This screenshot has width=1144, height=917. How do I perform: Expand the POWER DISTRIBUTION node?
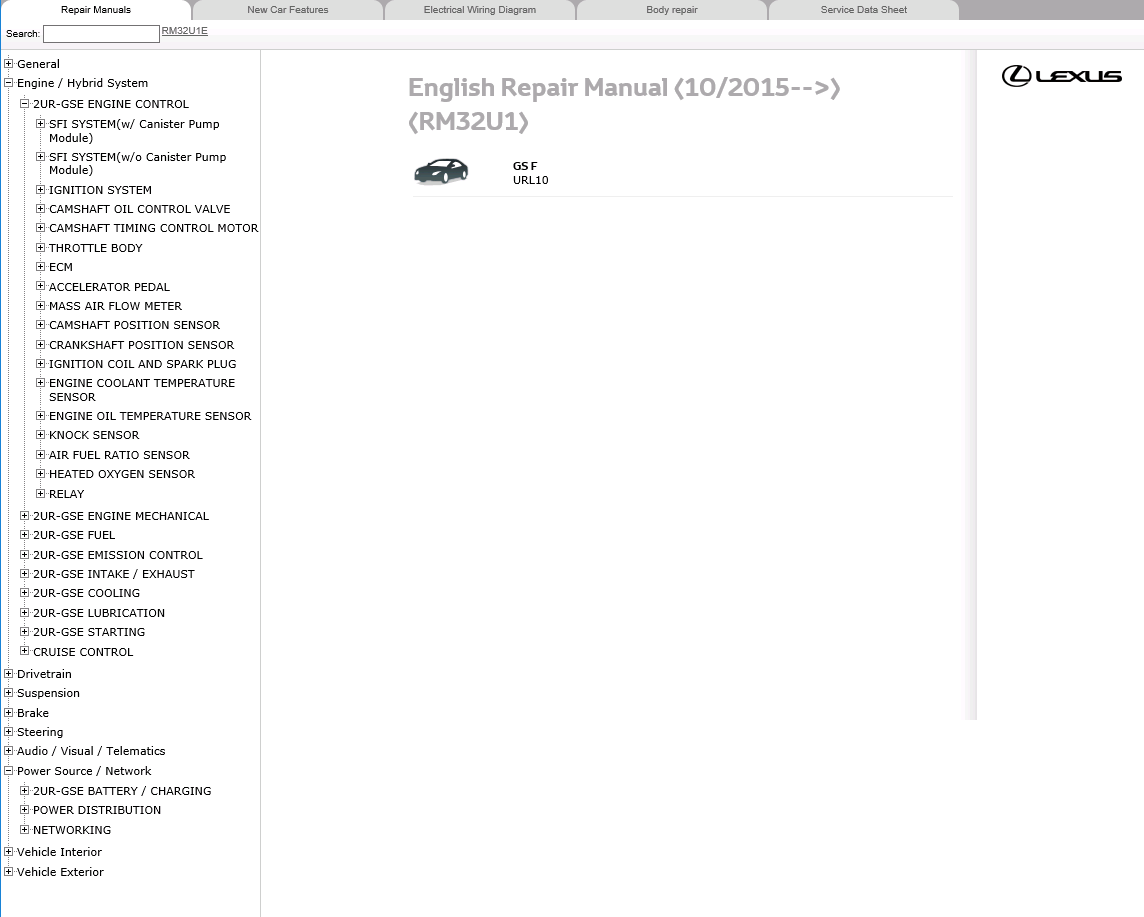[25, 810]
